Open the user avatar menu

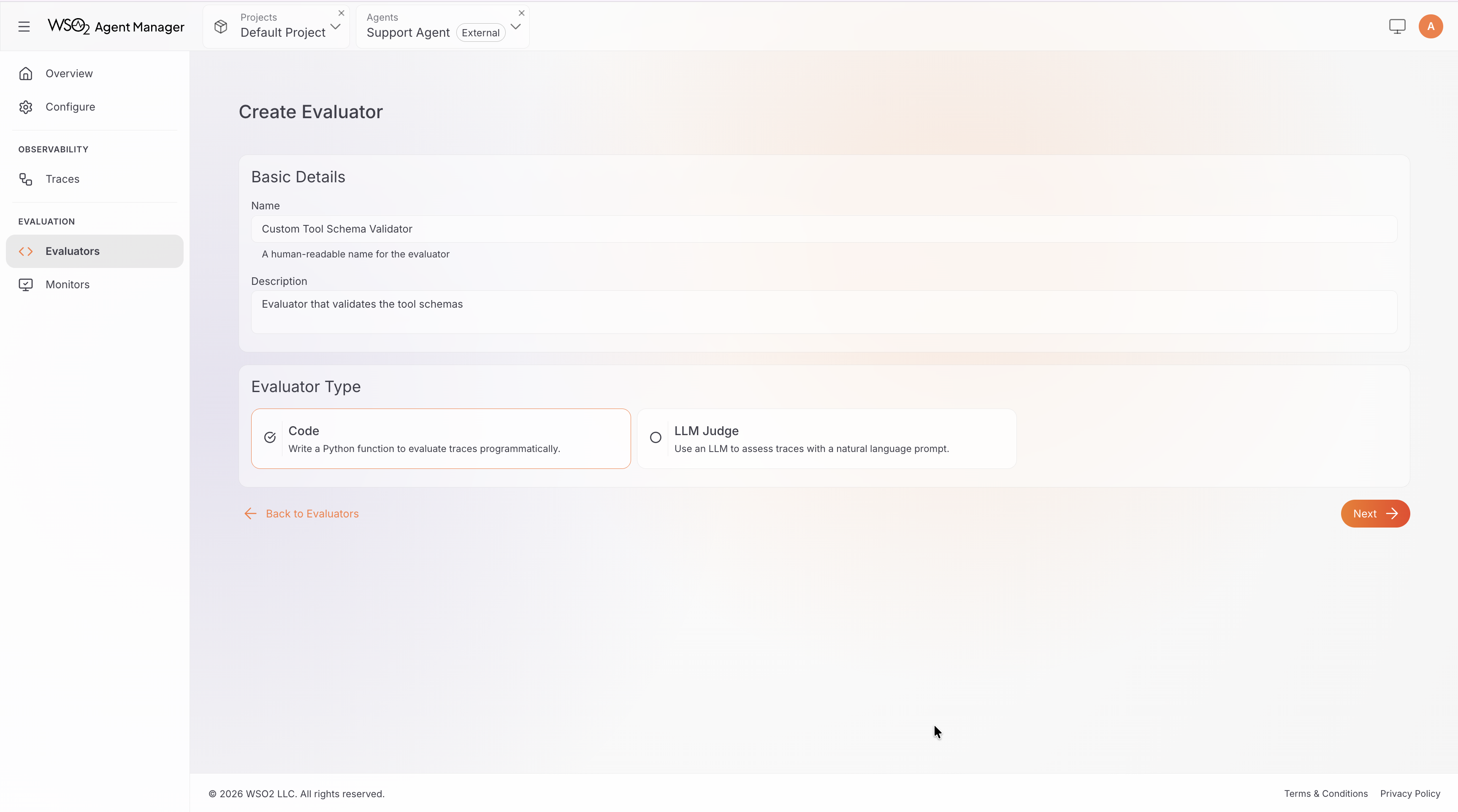tap(1430, 27)
